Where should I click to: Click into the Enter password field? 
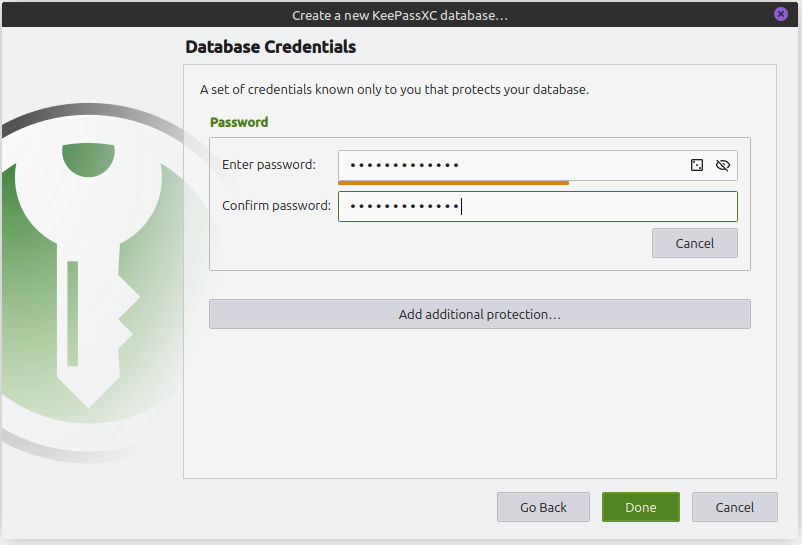[x=510, y=165]
